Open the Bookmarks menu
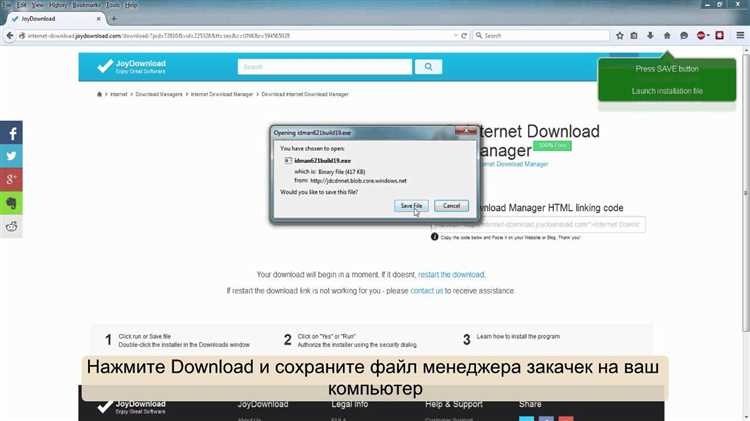The width and height of the screenshot is (750, 421). [x=86, y=5]
